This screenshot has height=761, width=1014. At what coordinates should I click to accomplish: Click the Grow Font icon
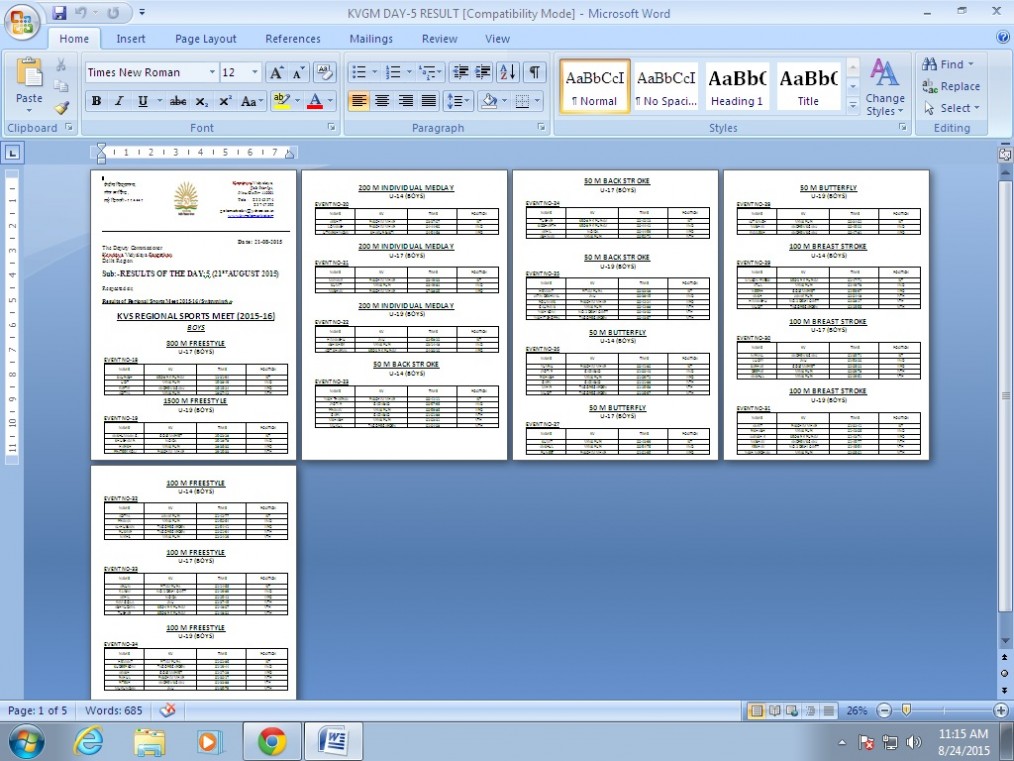276,73
